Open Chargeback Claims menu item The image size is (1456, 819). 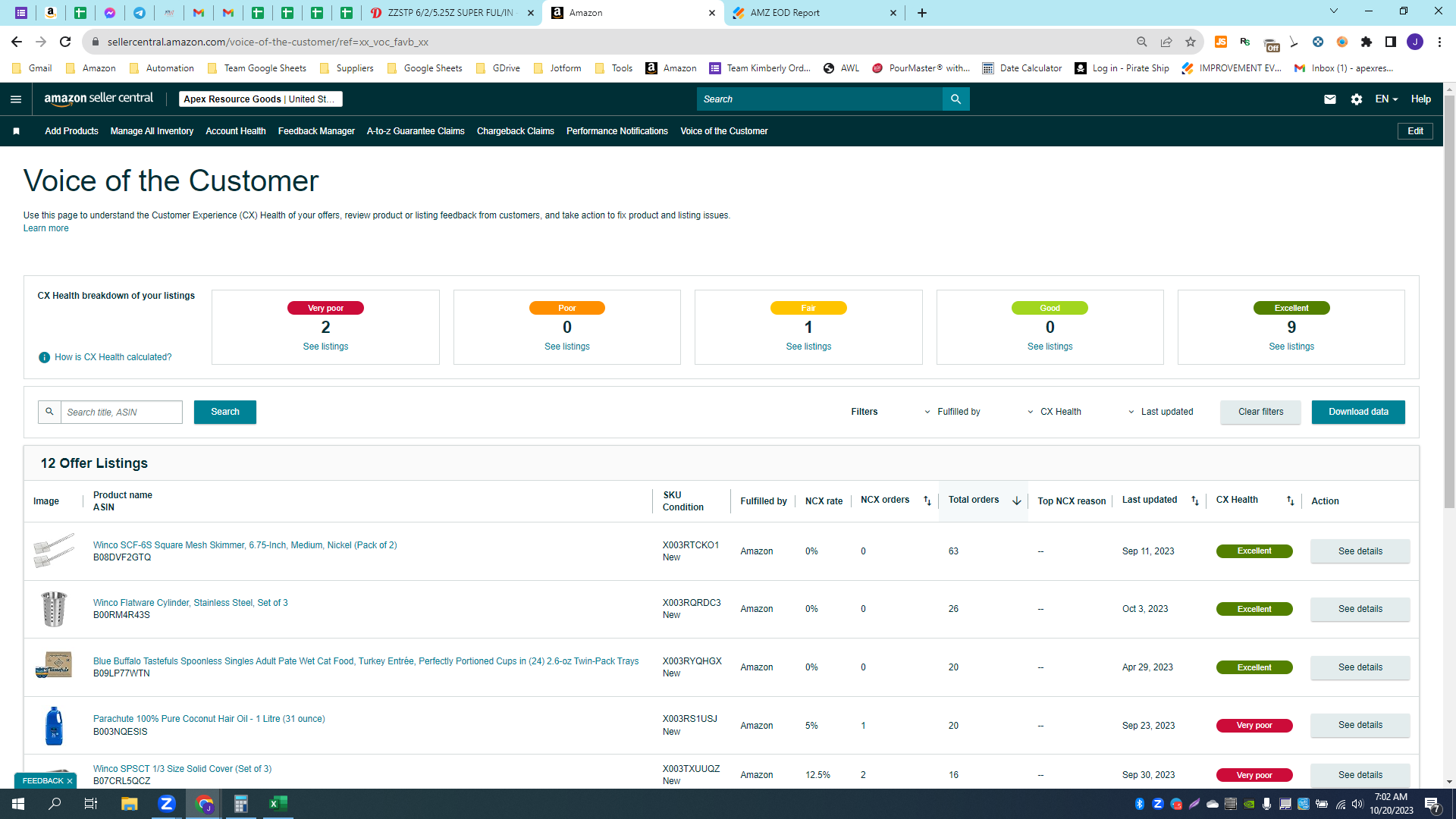516,131
